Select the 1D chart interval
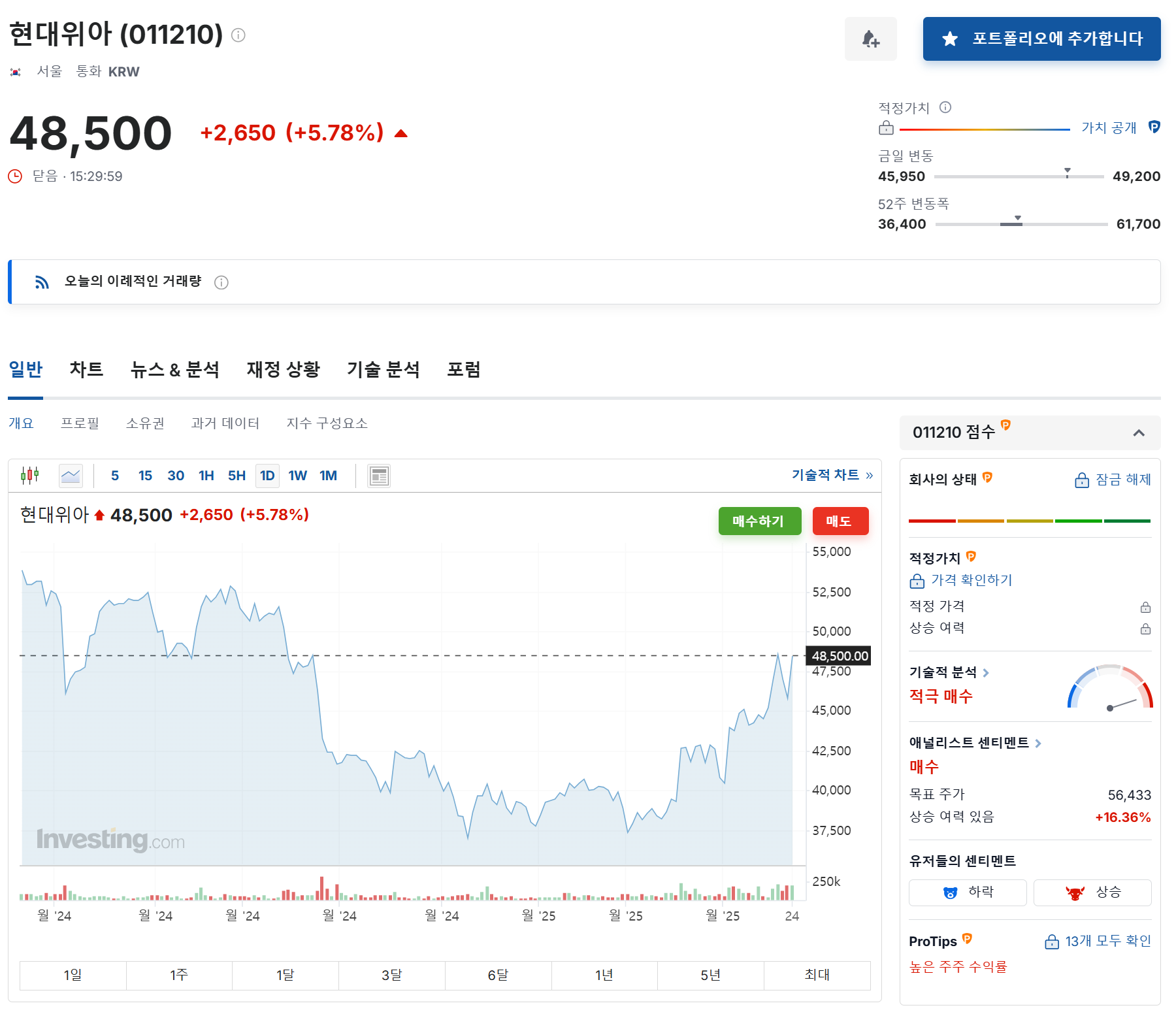Image resolution: width=1176 pixels, height=1014 pixels. 267,476
